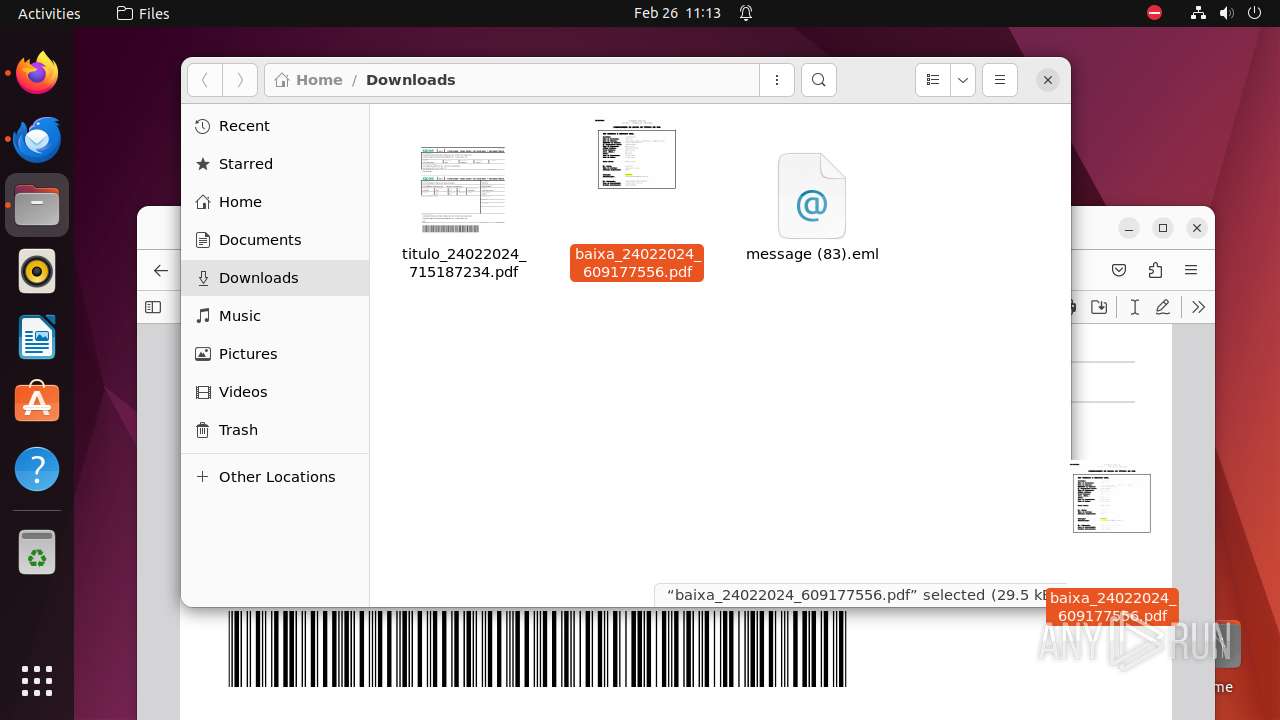Show Applications grid in the dock

[37, 680]
